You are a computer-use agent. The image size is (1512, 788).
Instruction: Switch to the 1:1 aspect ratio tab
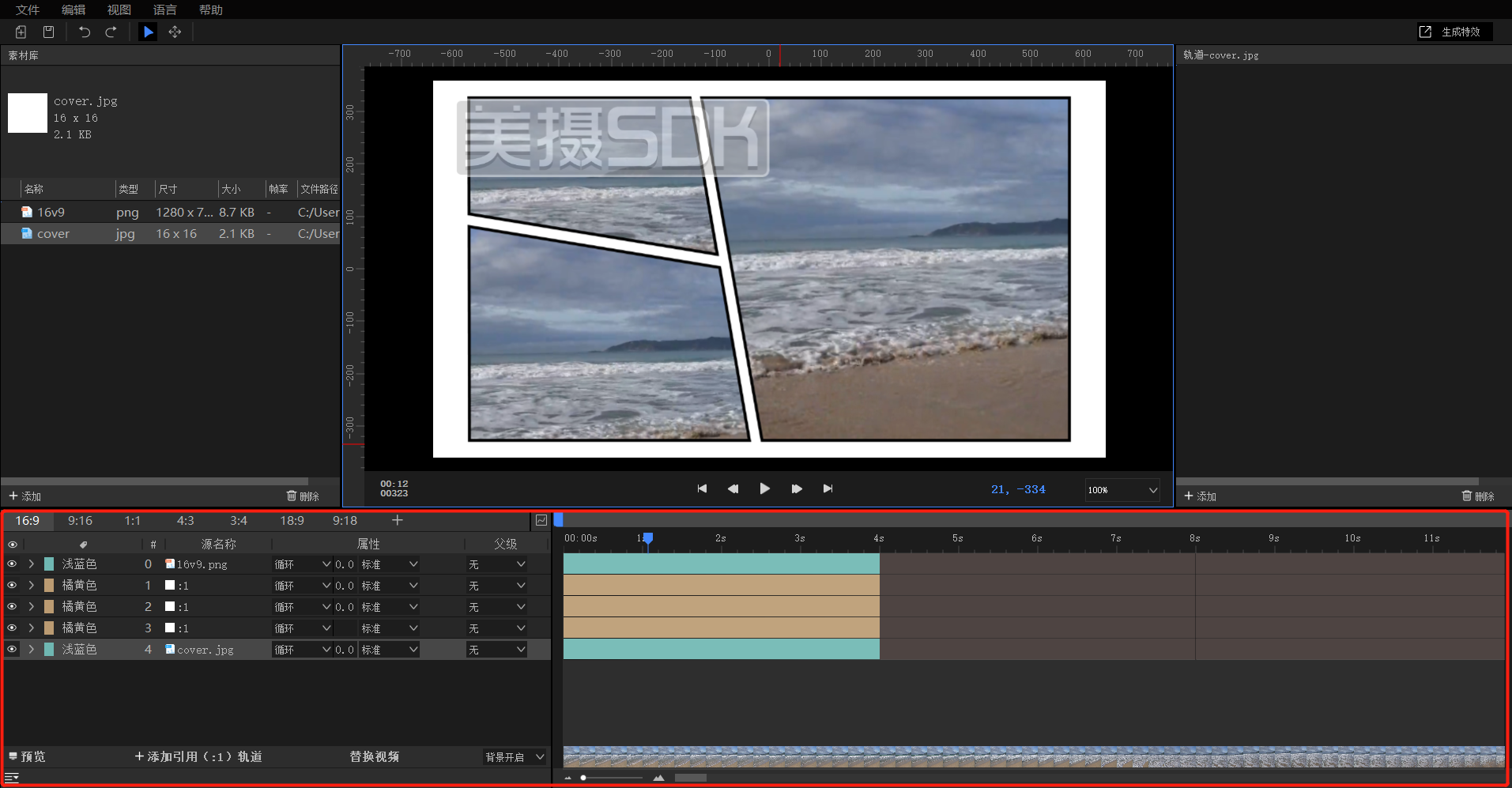tap(133, 521)
